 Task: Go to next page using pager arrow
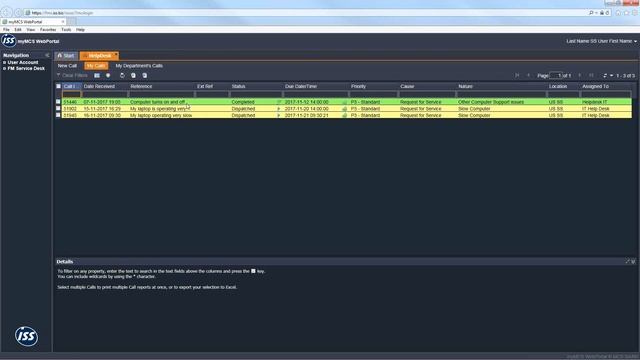(x=580, y=76)
